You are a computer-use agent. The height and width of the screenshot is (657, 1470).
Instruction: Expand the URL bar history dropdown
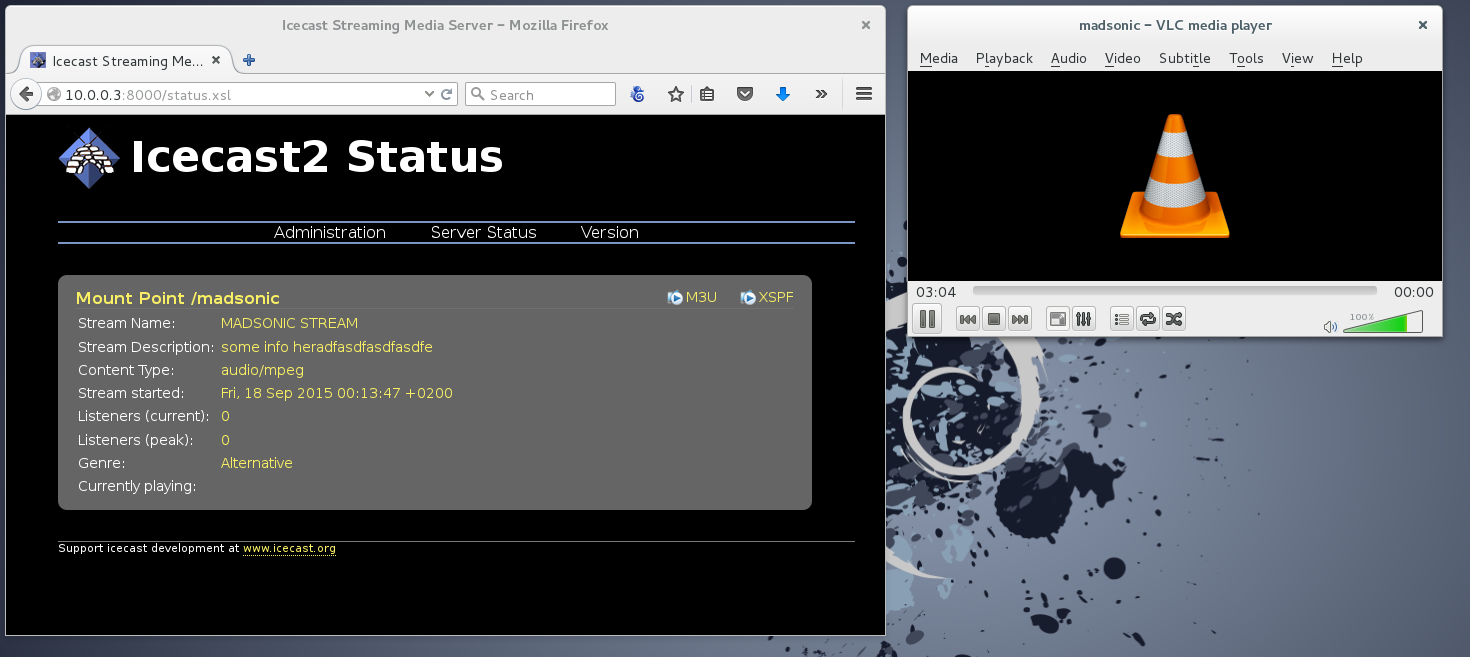(x=430, y=94)
